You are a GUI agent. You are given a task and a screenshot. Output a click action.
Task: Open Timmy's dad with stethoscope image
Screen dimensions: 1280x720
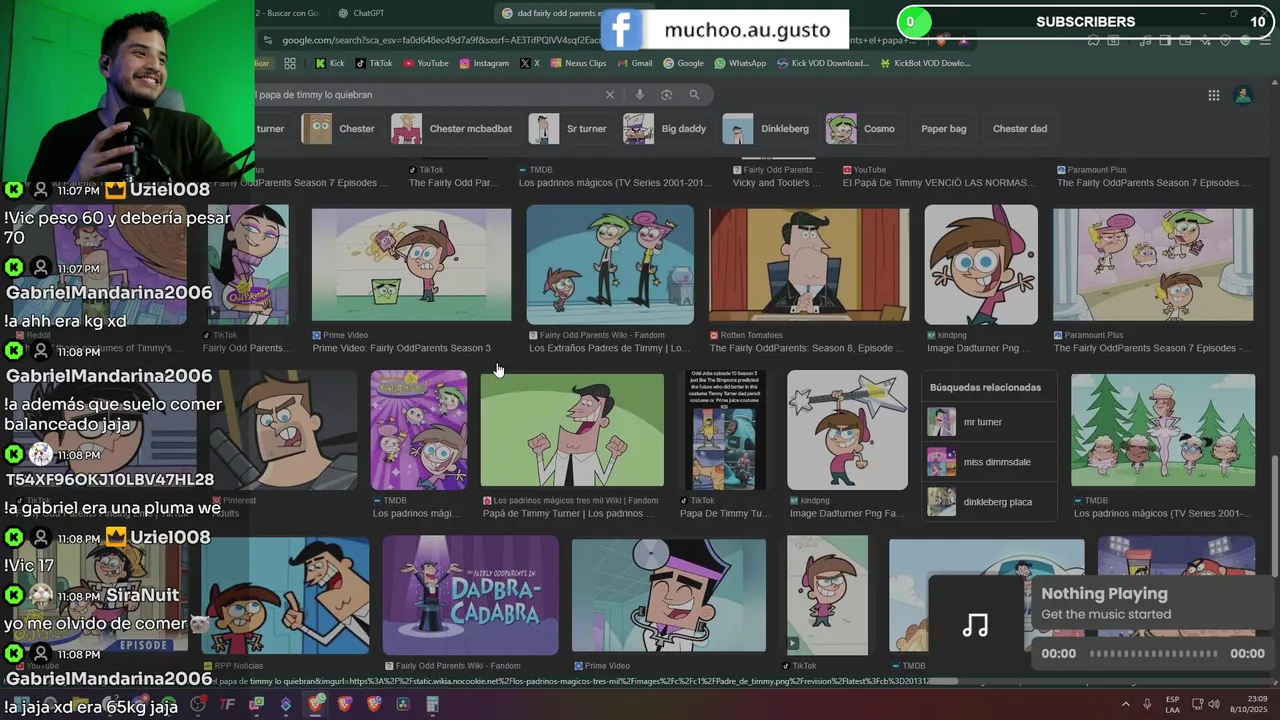669,595
